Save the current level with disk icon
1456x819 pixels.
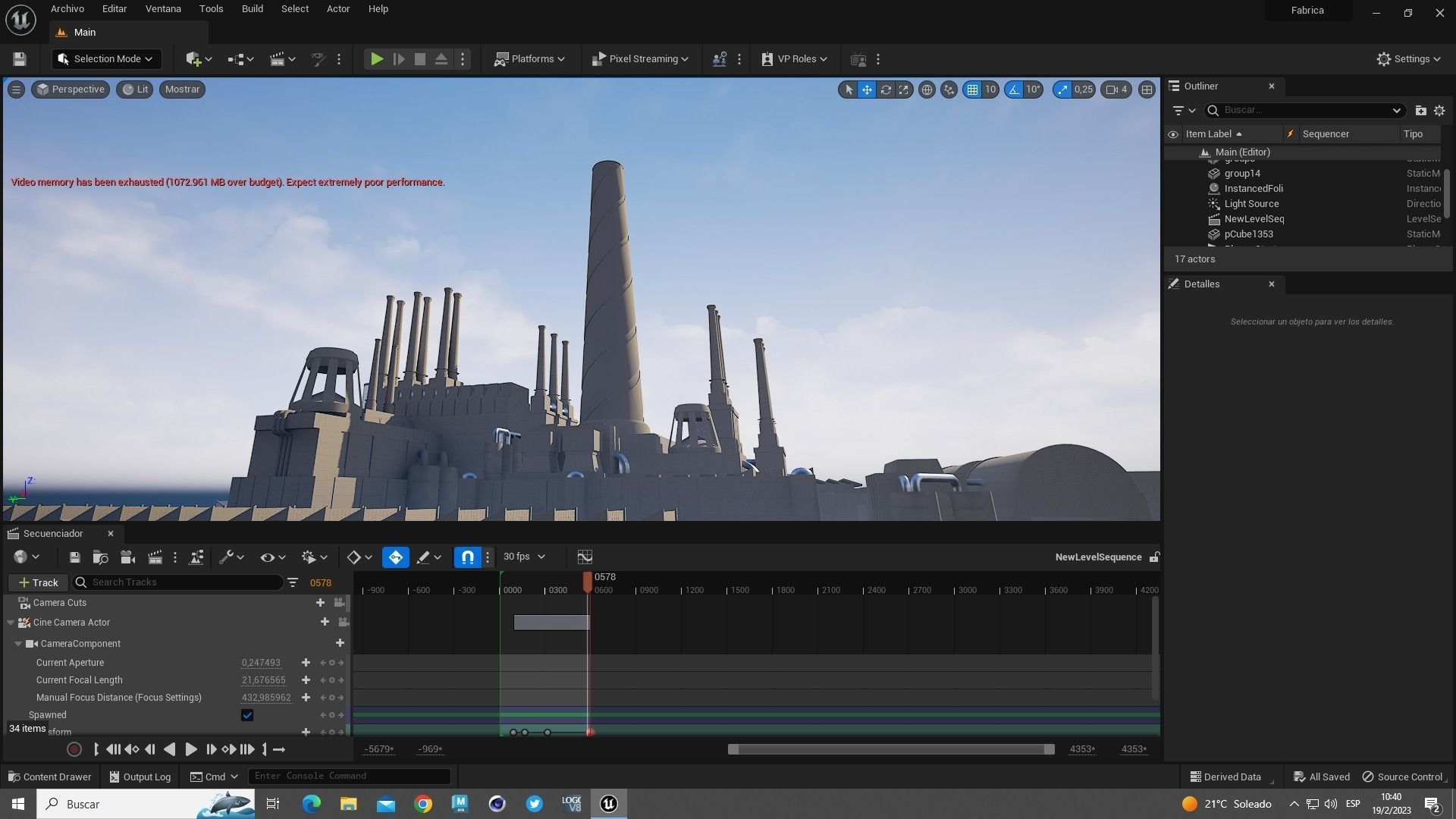click(x=20, y=59)
